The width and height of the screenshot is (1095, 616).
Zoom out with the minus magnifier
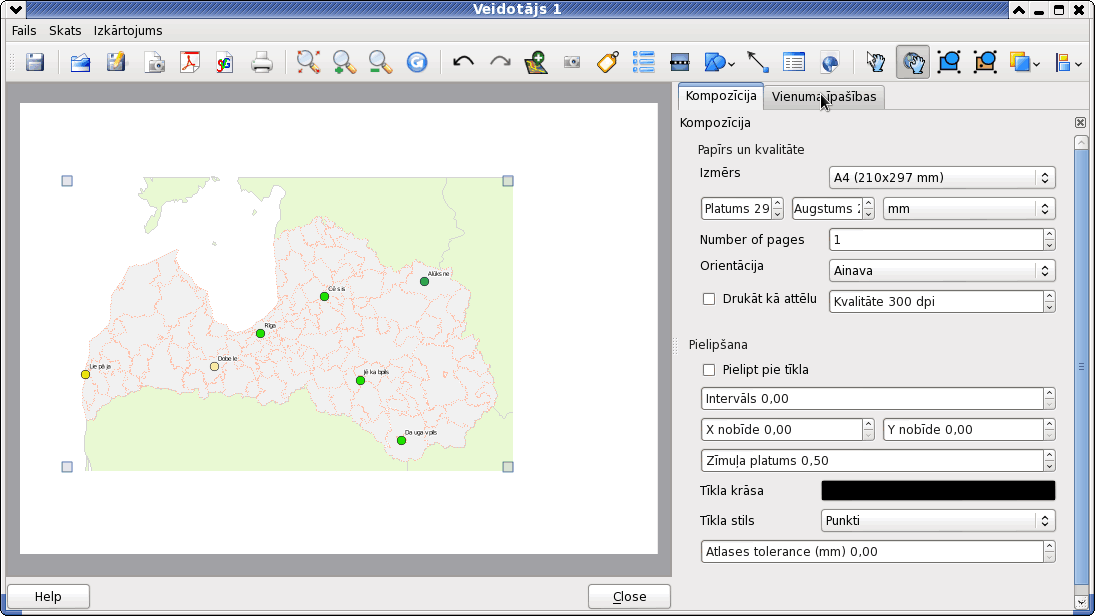381,63
